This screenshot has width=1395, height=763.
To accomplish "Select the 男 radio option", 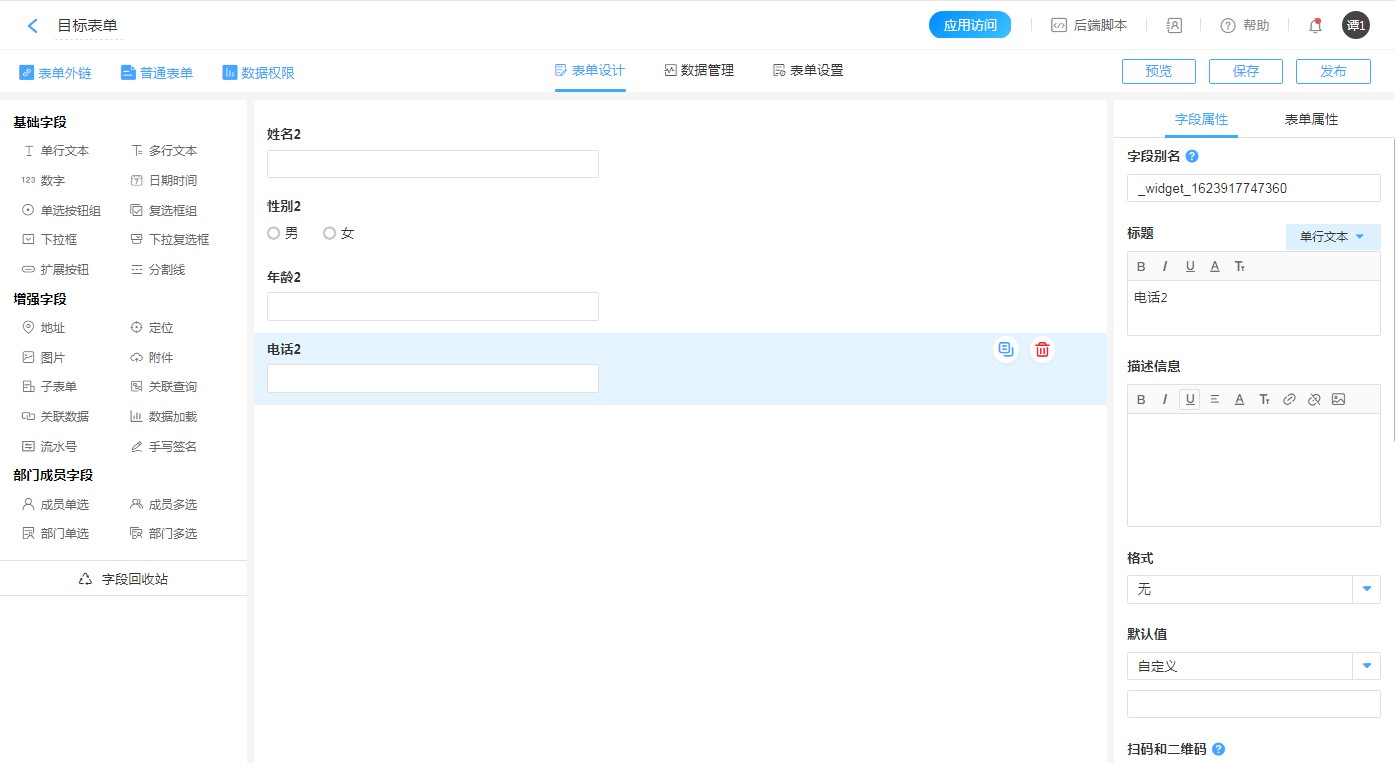I will [x=274, y=233].
